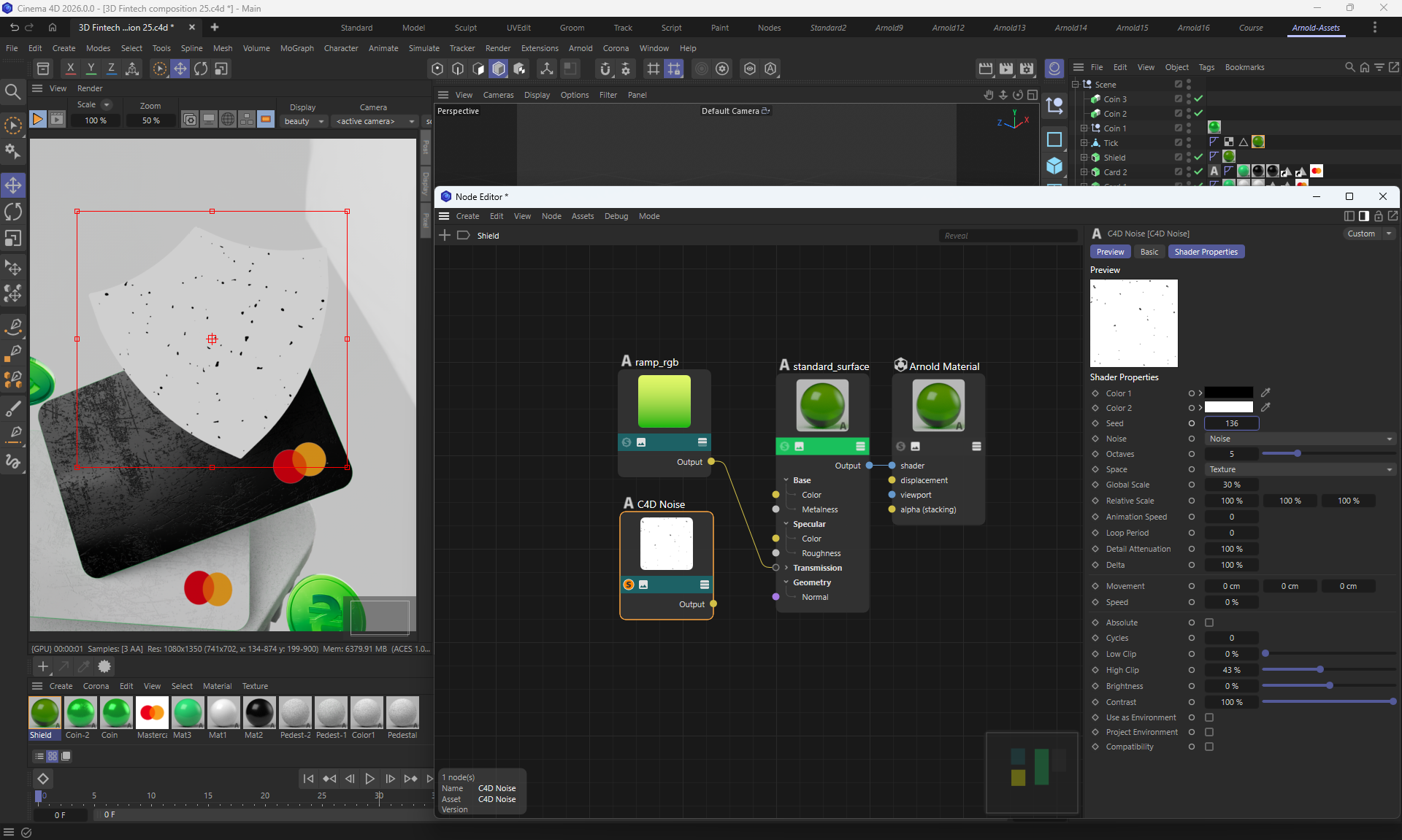Select the Scale tool in left toolbar

13,239
